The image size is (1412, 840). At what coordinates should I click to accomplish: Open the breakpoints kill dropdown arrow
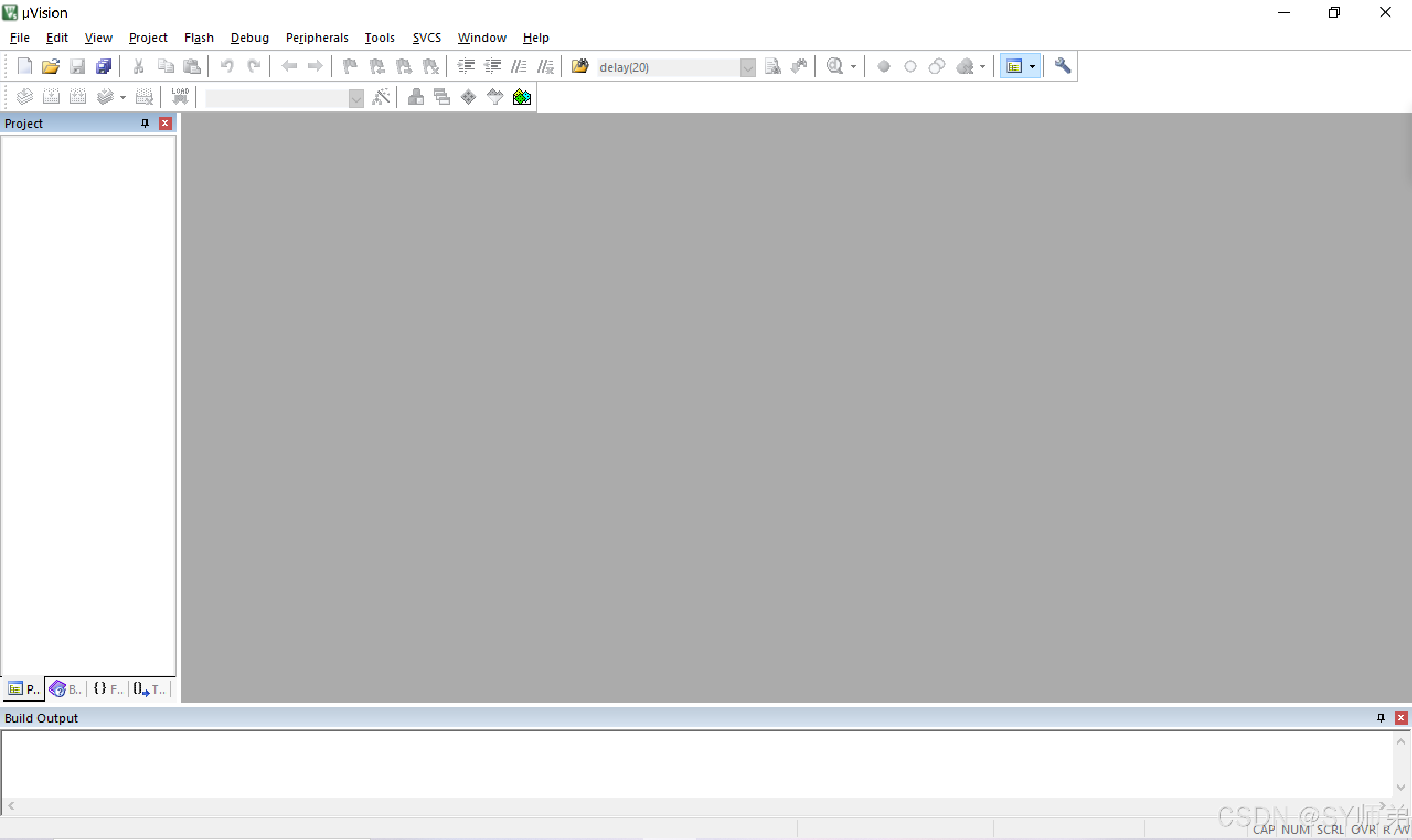point(982,67)
